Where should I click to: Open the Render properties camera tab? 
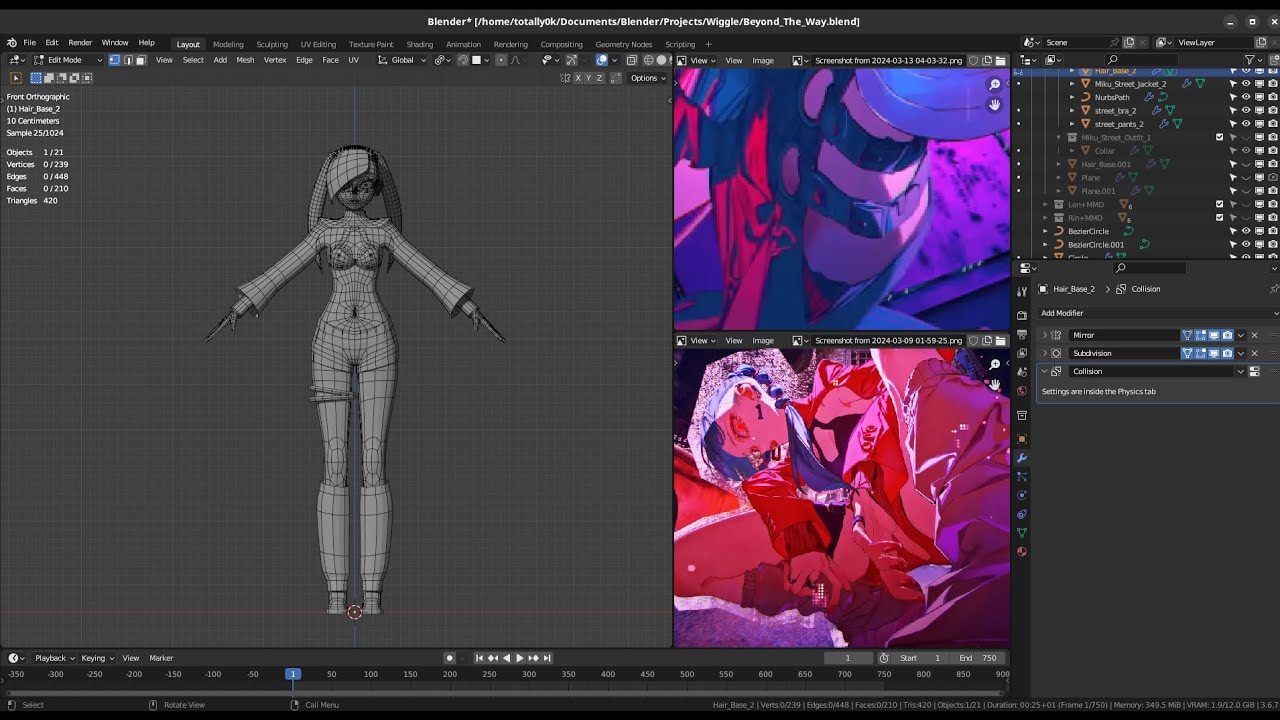click(x=1022, y=315)
